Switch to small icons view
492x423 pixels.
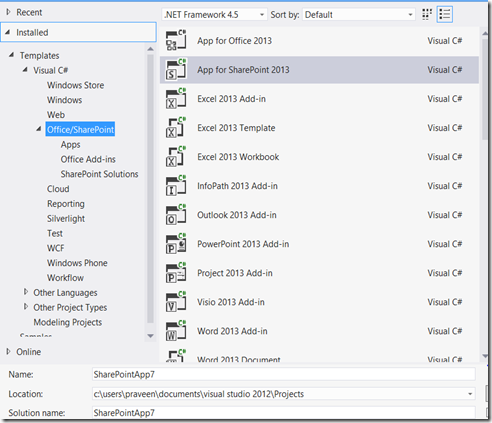coord(427,14)
